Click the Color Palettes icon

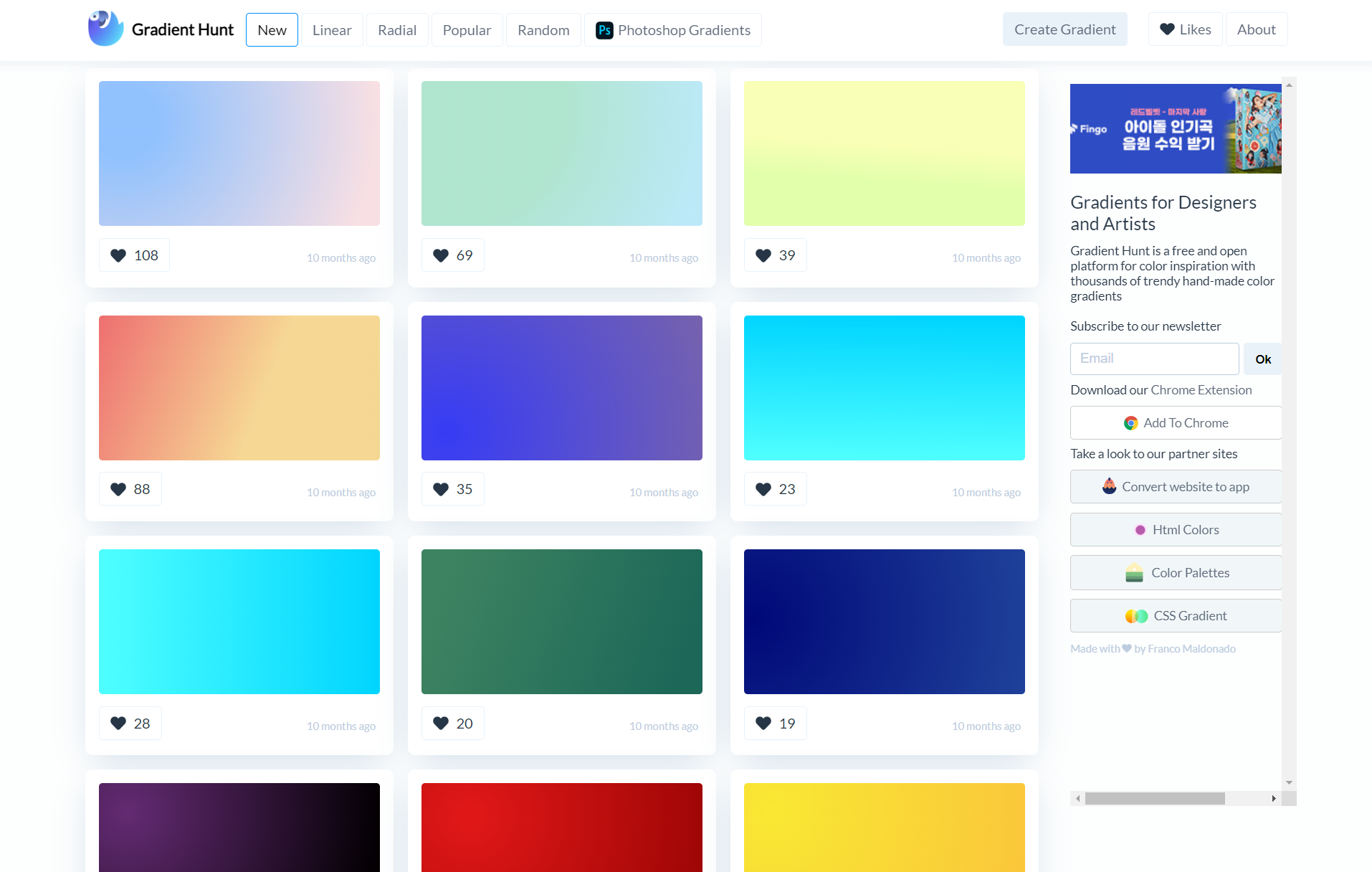[1134, 572]
